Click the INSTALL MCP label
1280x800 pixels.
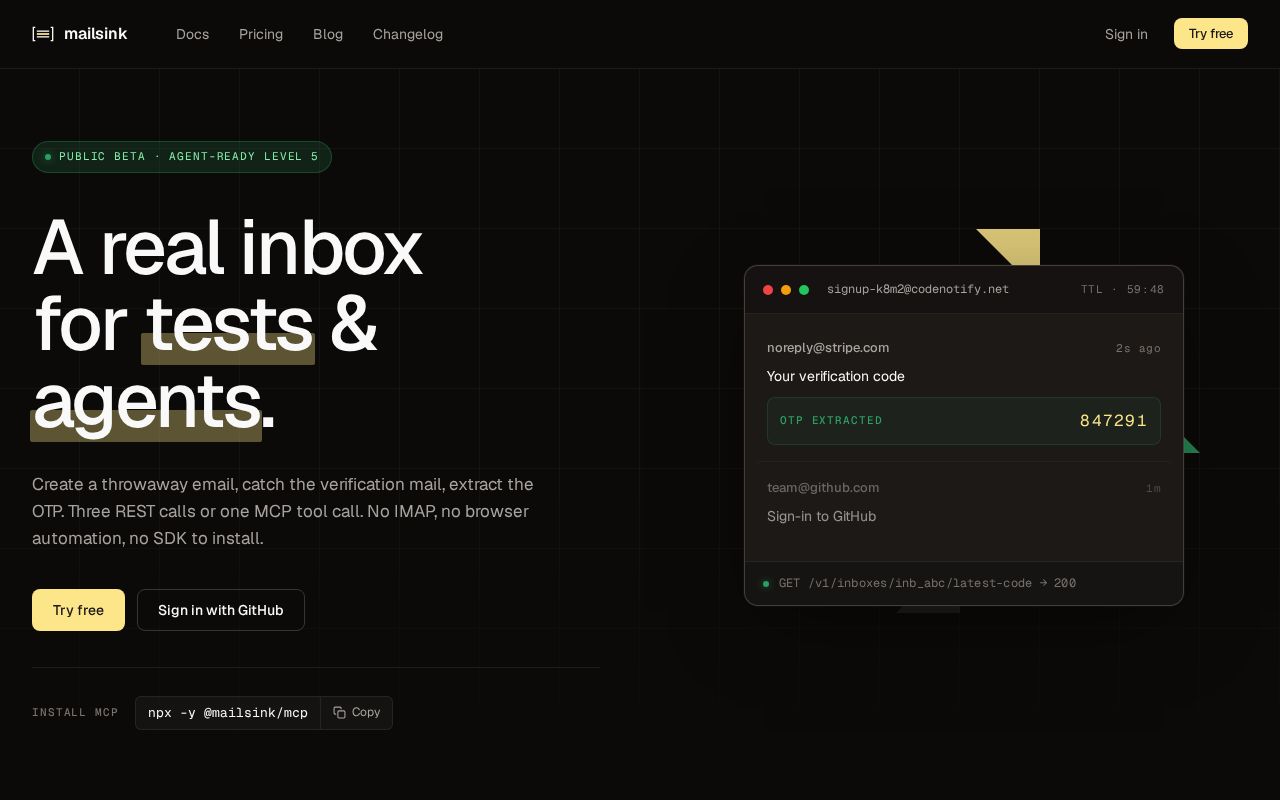(x=75, y=713)
